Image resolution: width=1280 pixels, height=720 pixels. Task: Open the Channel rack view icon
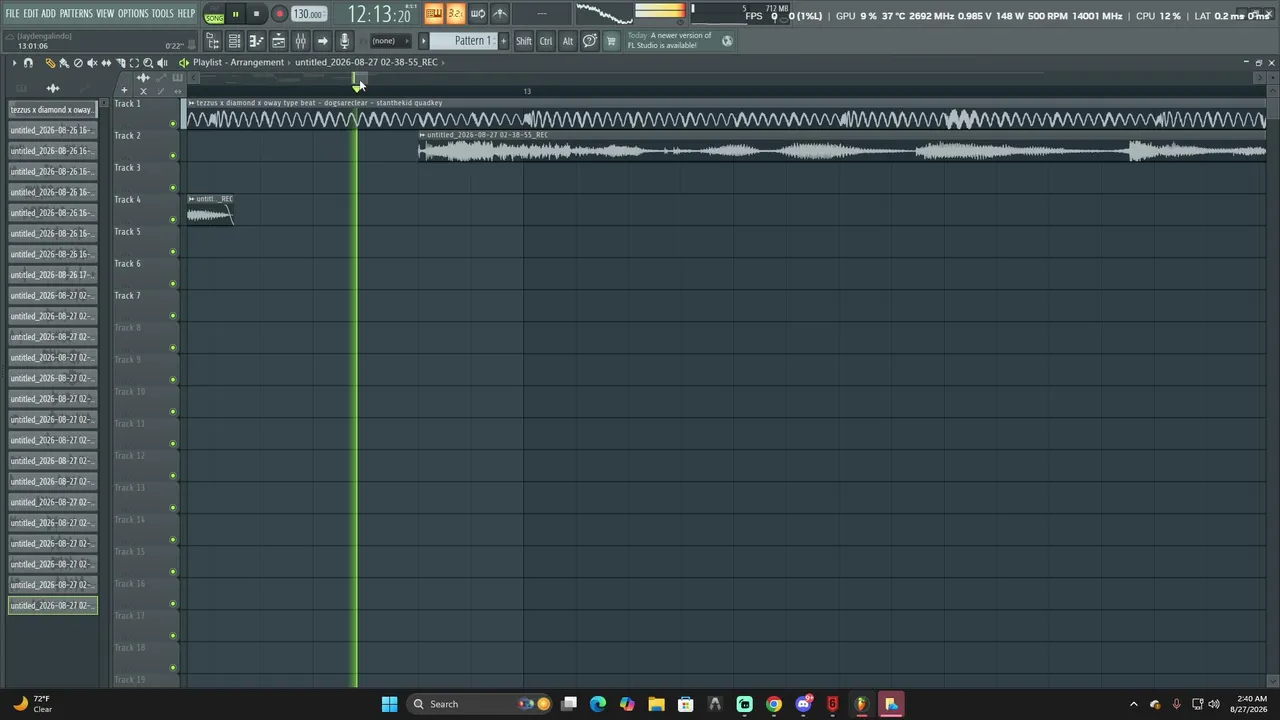pos(234,41)
